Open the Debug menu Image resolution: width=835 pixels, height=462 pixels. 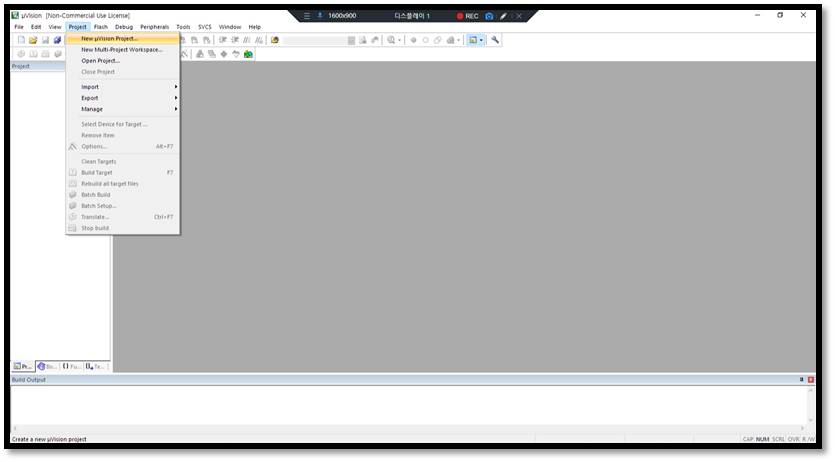pyautogui.click(x=124, y=27)
